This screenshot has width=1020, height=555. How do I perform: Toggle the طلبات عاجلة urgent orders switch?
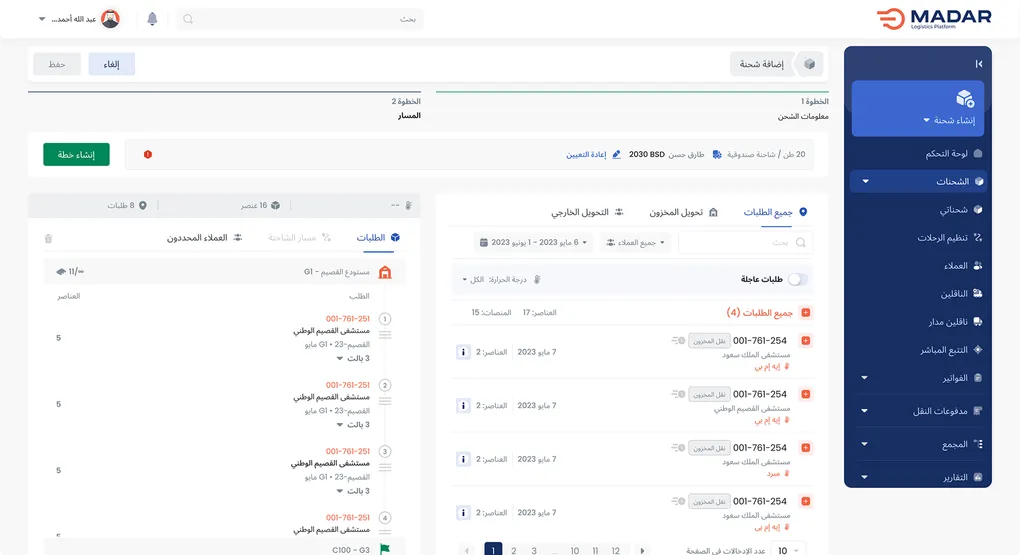click(797, 280)
